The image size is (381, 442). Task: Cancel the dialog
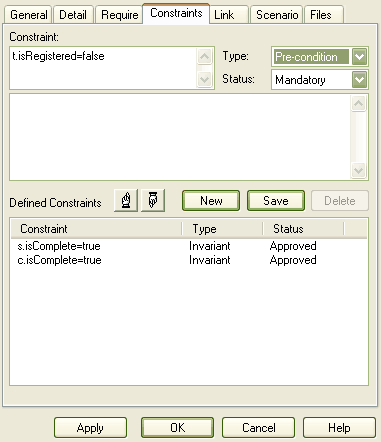(x=259, y=428)
